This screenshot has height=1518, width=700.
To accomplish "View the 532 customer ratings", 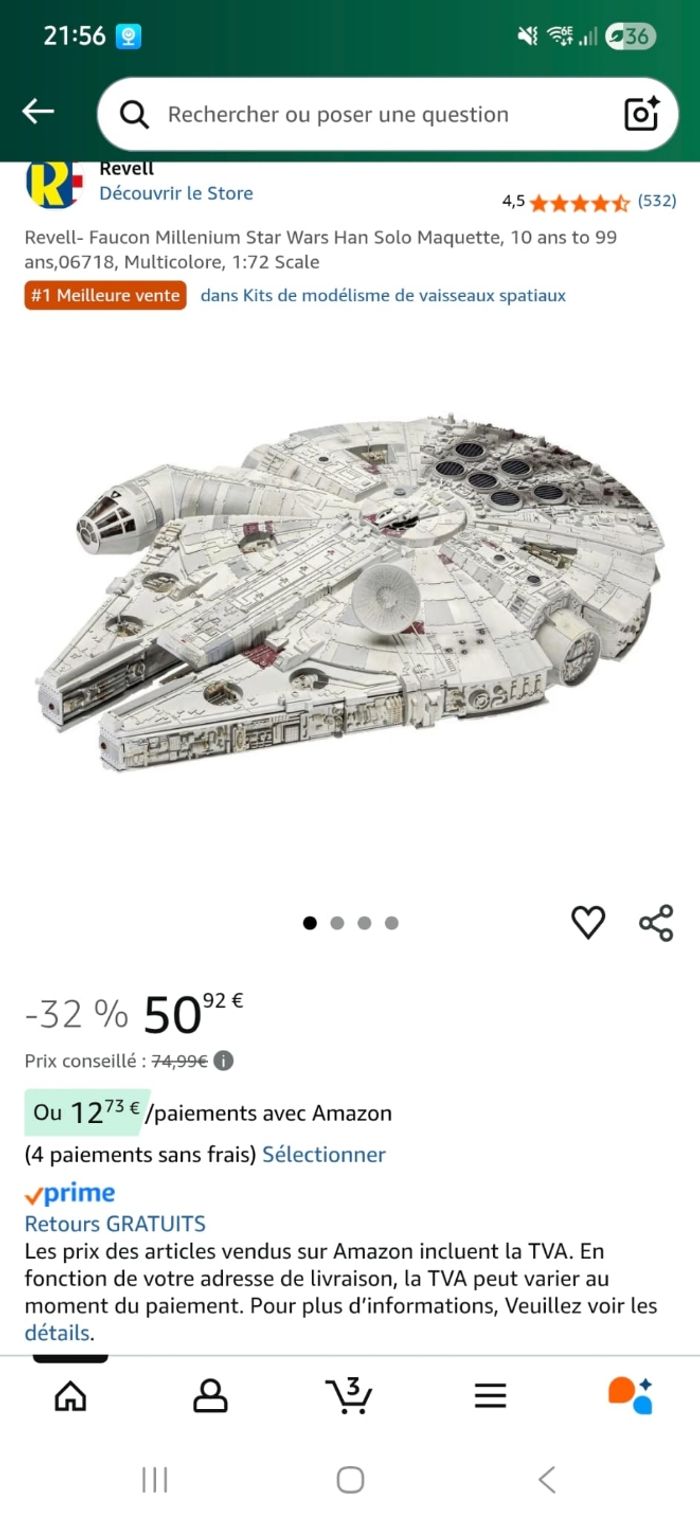I will click(x=657, y=200).
